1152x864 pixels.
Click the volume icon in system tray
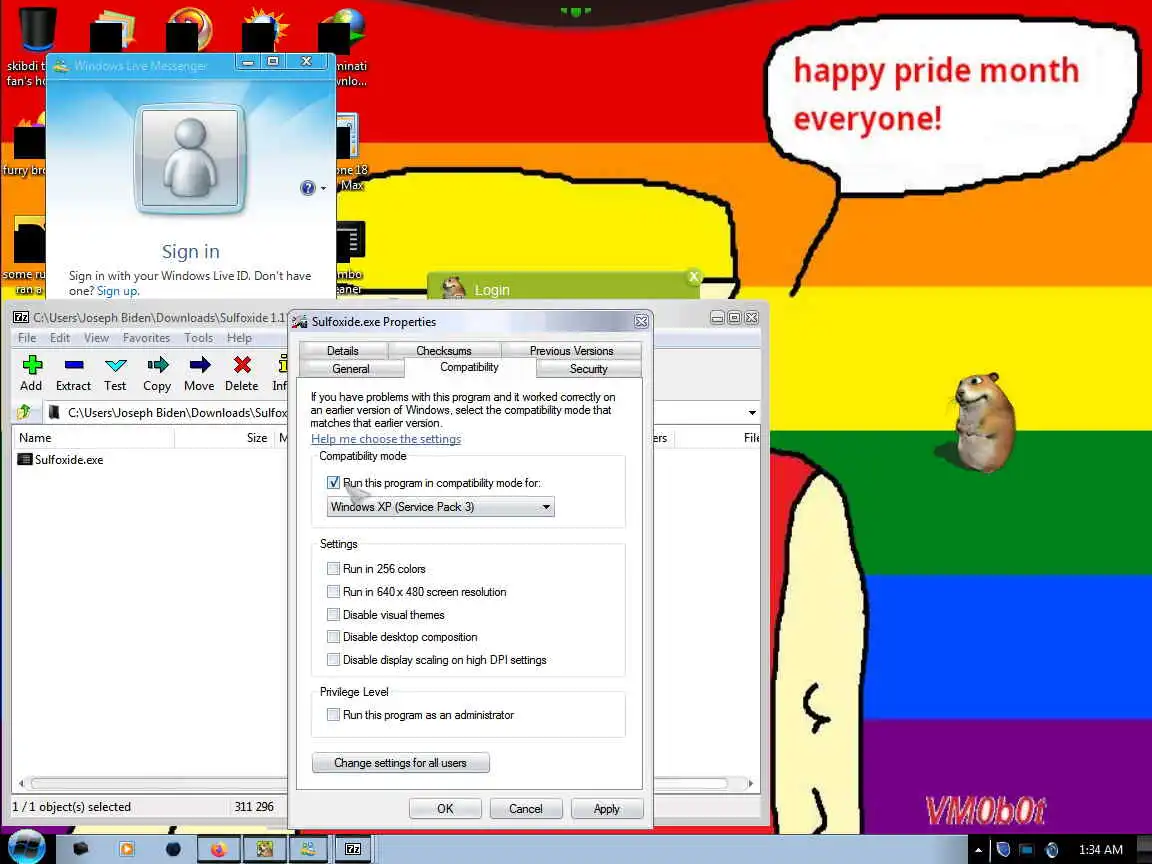[x=1052, y=850]
